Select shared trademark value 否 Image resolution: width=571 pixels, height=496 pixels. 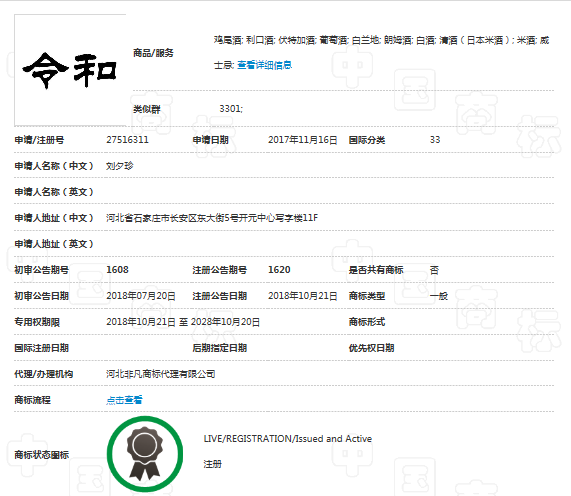(434, 270)
